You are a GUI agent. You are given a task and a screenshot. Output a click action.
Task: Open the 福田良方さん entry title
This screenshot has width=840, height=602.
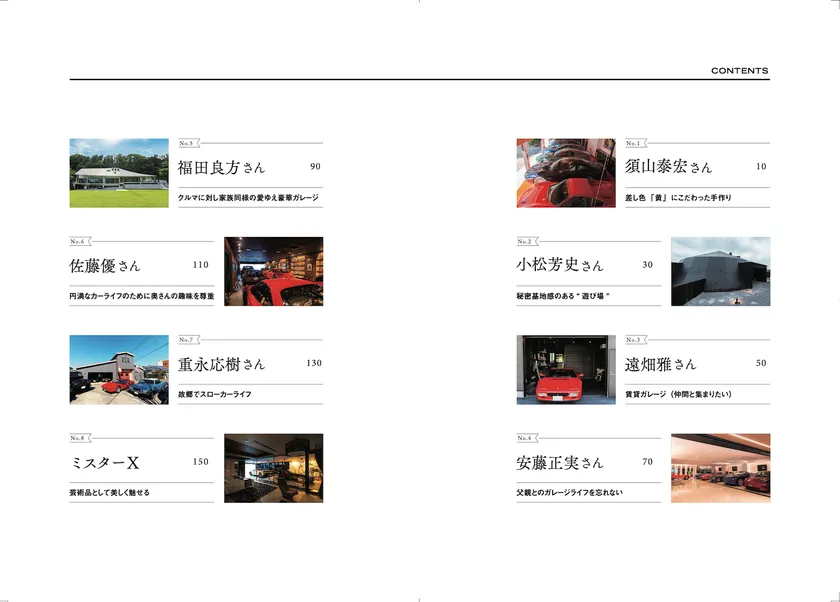pyautogui.click(x=221, y=167)
